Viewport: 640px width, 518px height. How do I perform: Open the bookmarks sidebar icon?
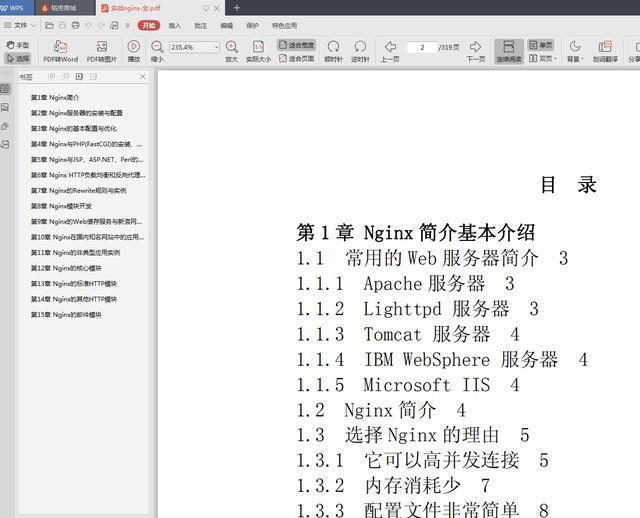coord(5,89)
